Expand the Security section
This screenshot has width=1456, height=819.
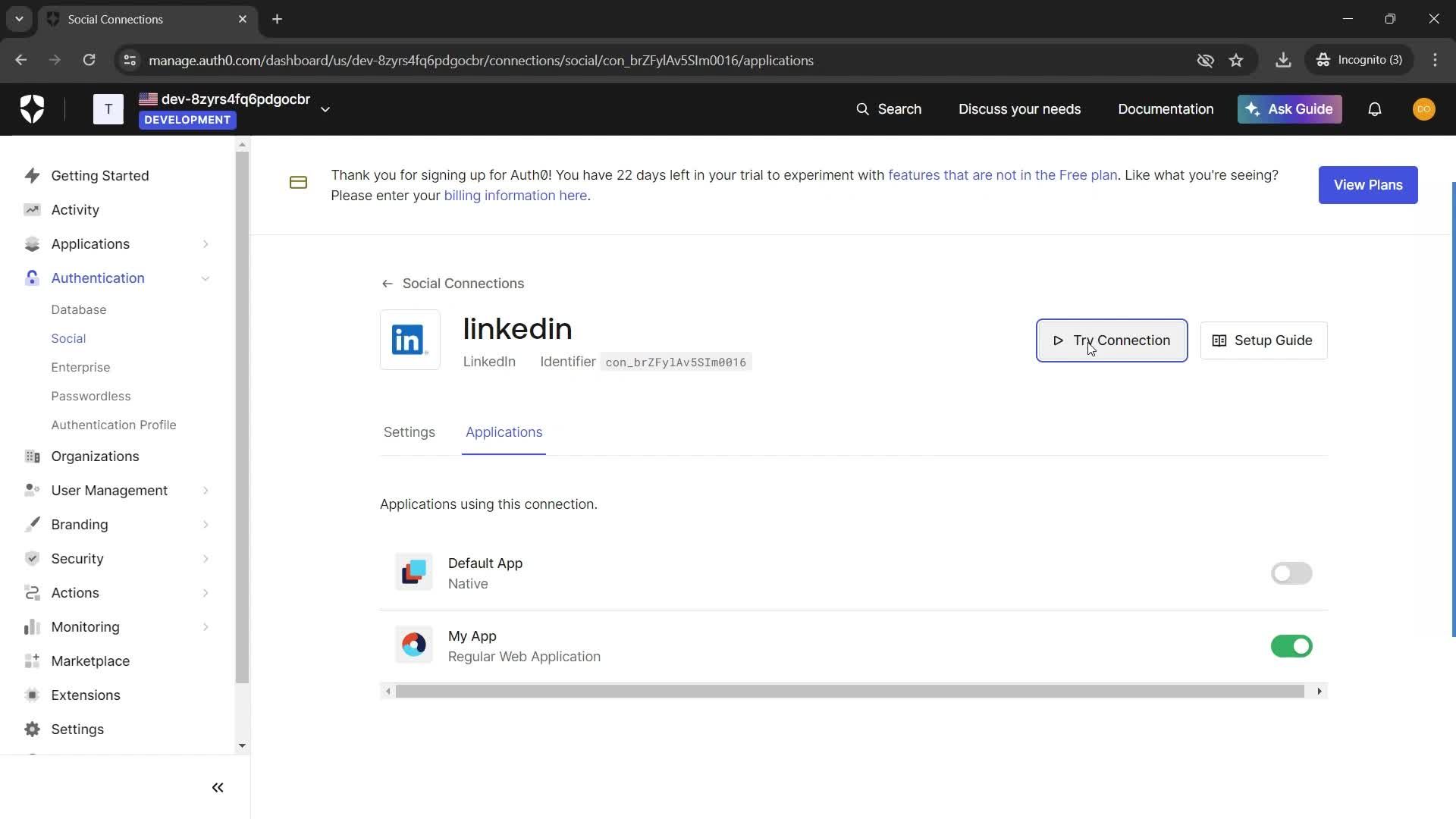point(206,559)
